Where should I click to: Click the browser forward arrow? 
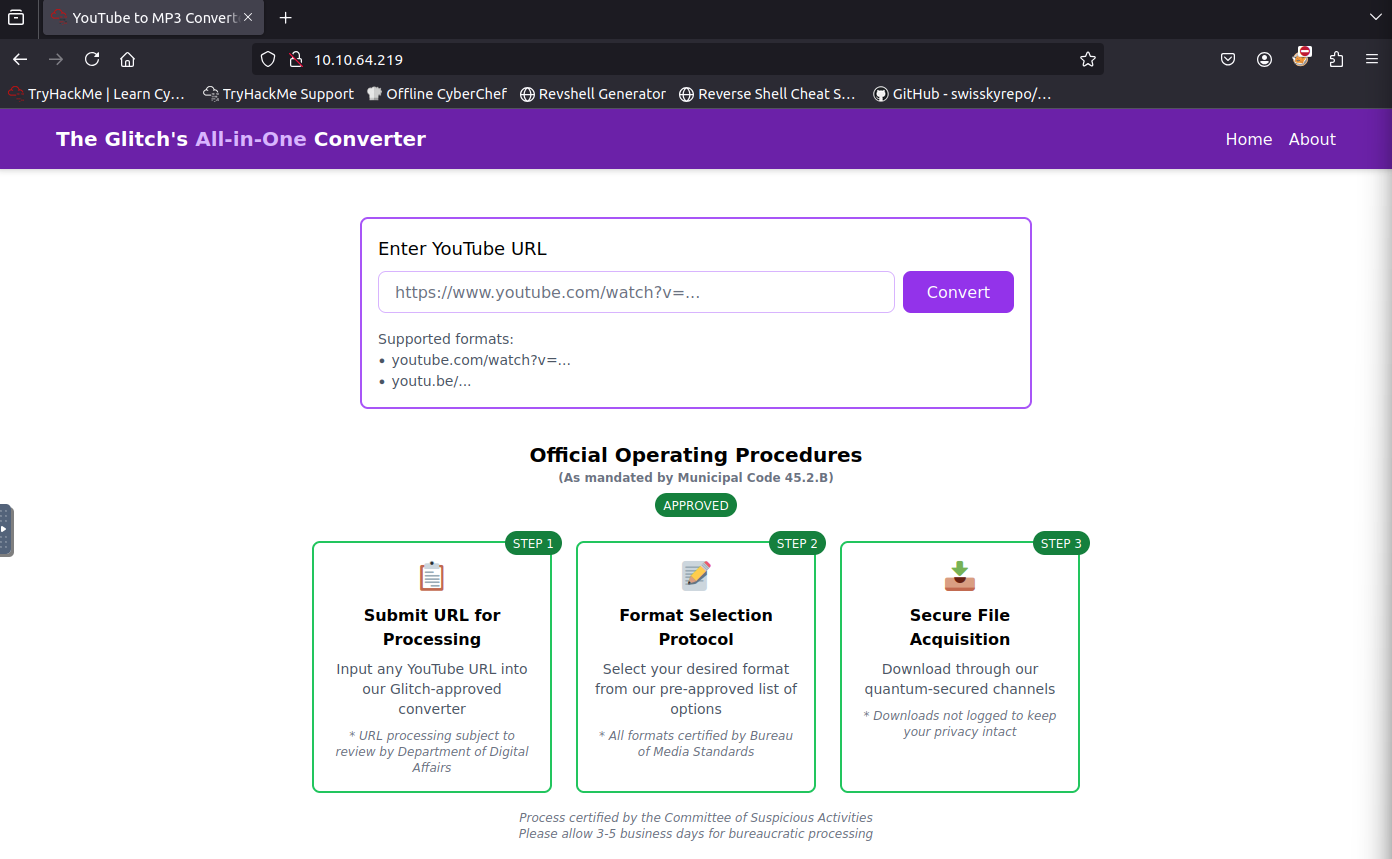point(56,59)
